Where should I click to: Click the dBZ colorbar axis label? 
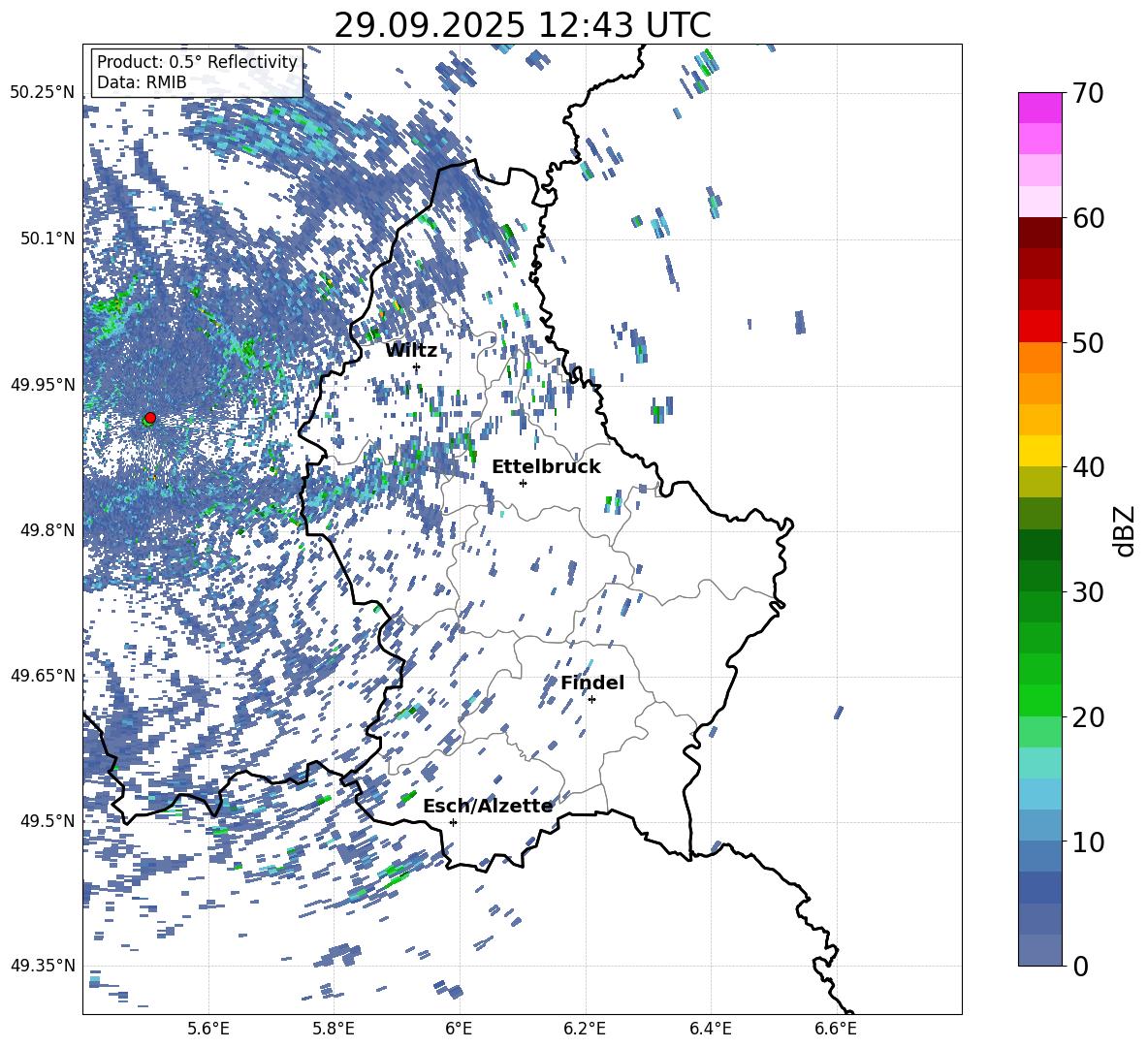1126,530
